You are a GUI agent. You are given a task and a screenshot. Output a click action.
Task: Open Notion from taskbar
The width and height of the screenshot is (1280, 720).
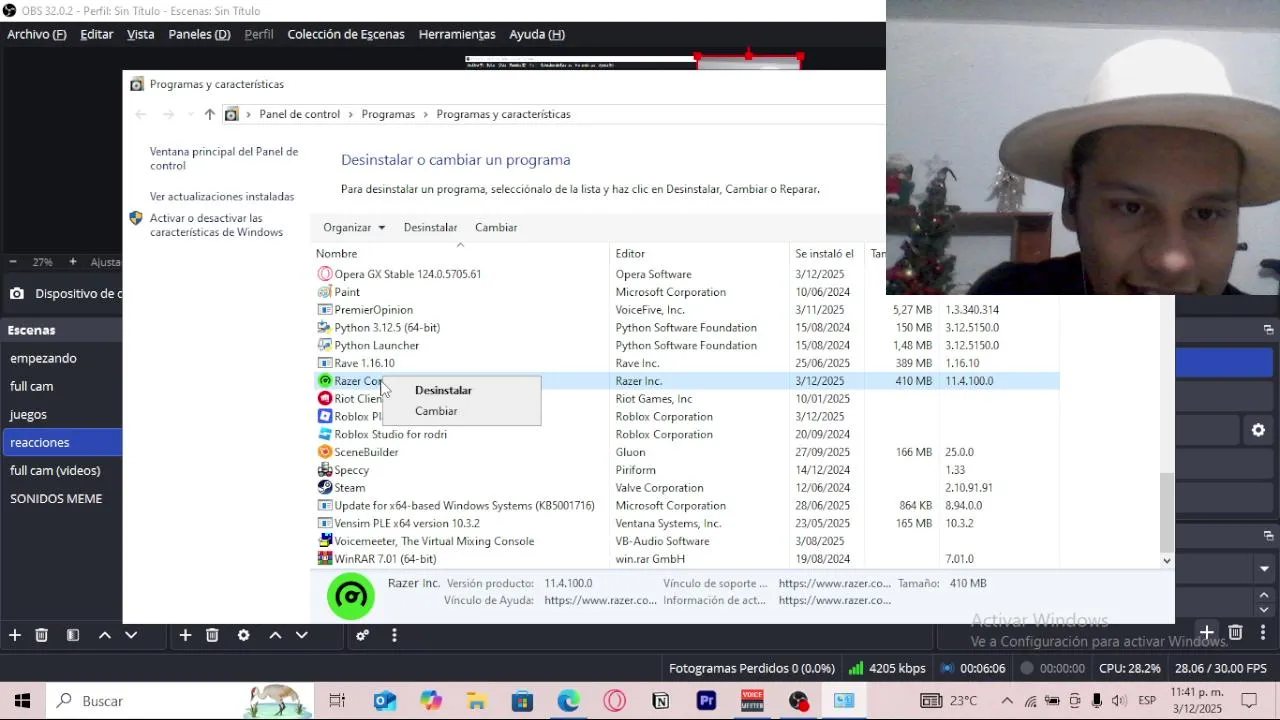[x=660, y=701]
